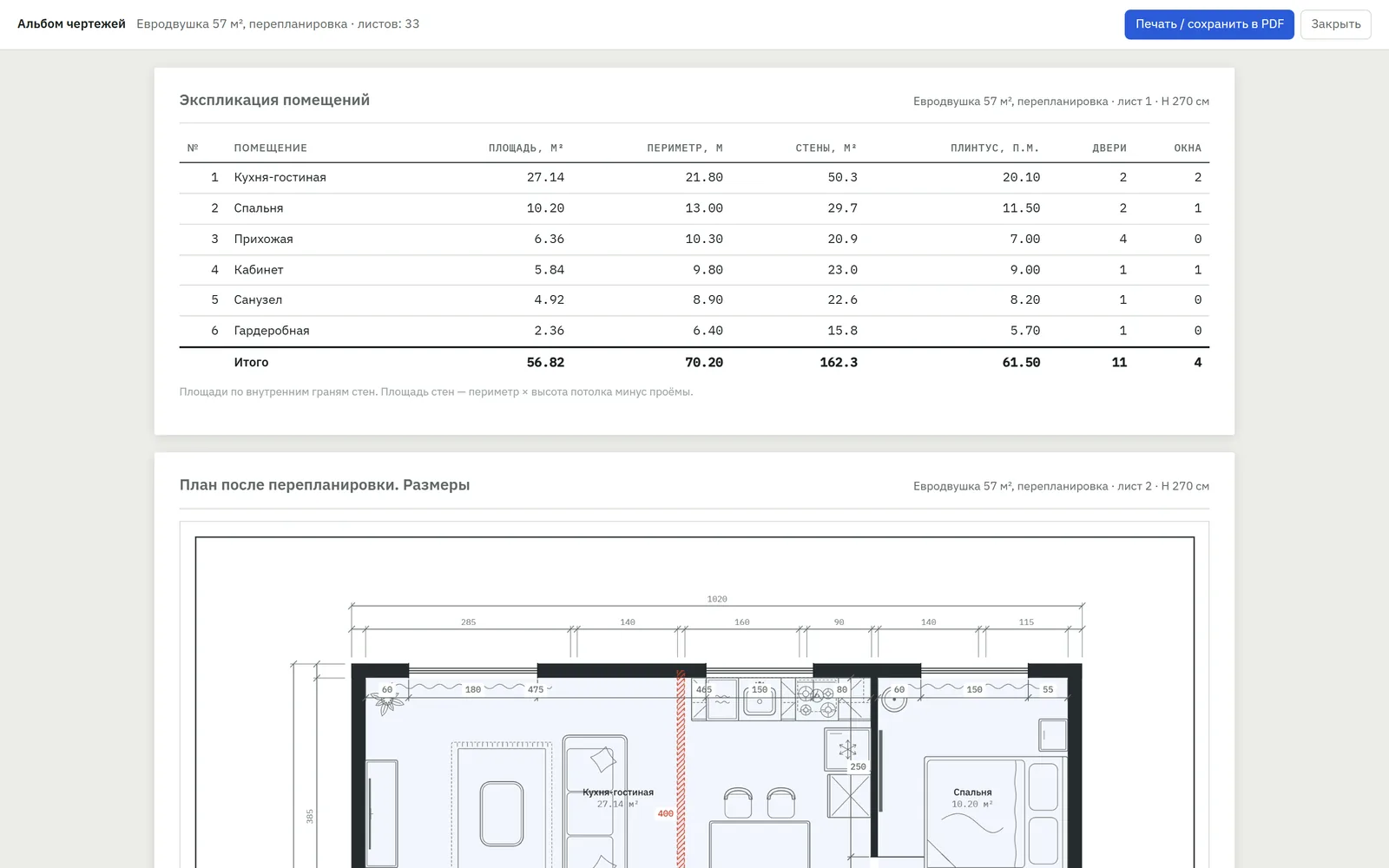Click the kitchen sink symbol on plan
Image resolution: width=1389 pixels, height=868 pixels.
click(760, 700)
